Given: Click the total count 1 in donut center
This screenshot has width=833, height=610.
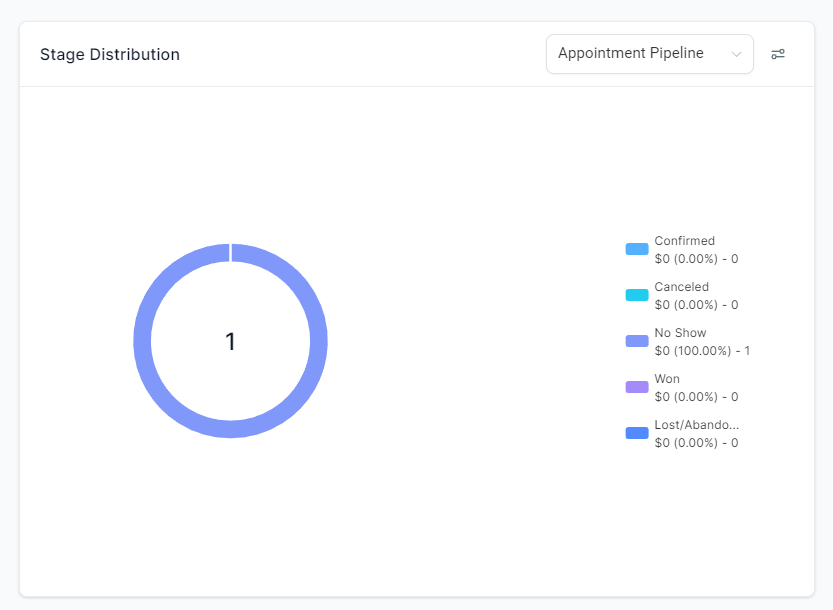Looking at the screenshot, I should pos(230,341).
